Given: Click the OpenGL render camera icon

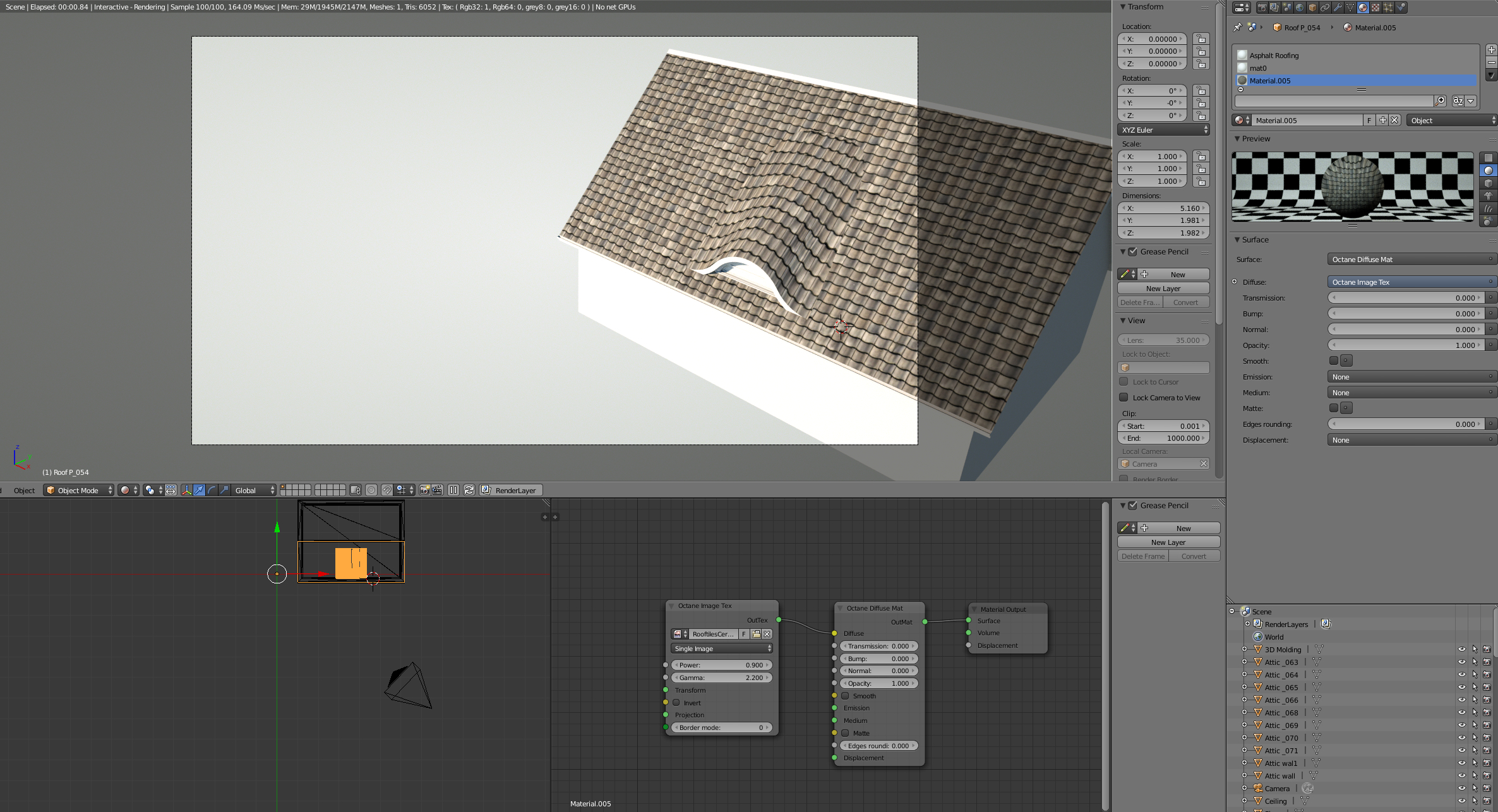Looking at the screenshot, I should pyautogui.click(x=424, y=490).
